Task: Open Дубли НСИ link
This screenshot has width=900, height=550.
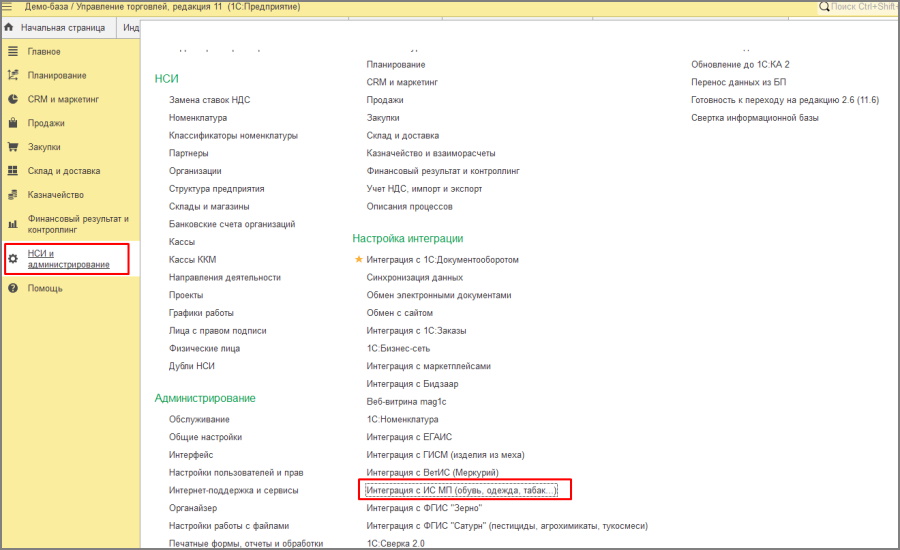Action: [x=192, y=366]
